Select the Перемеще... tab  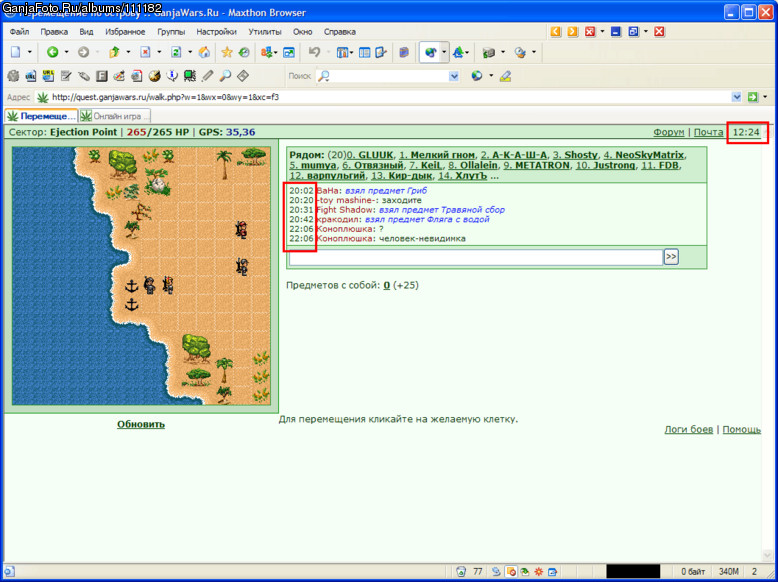pyautogui.click(x=41, y=116)
